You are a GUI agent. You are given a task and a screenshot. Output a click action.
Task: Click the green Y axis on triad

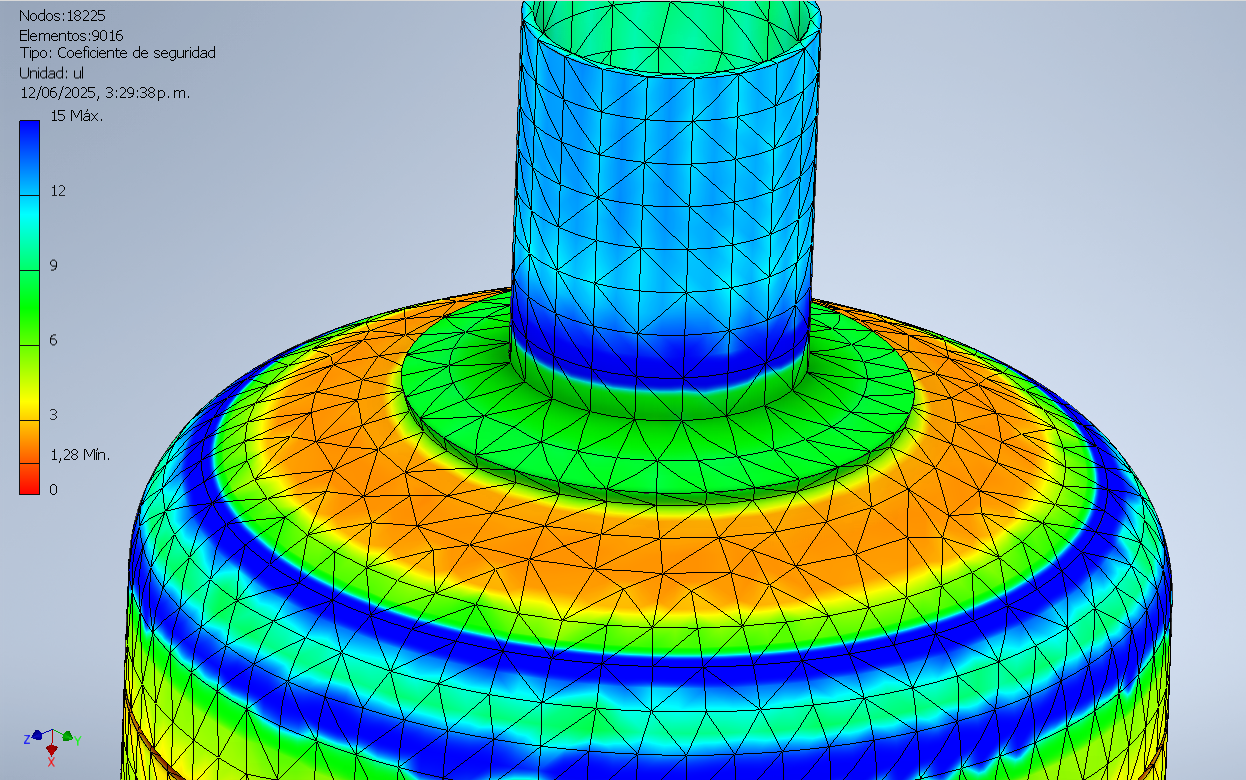point(68,738)
